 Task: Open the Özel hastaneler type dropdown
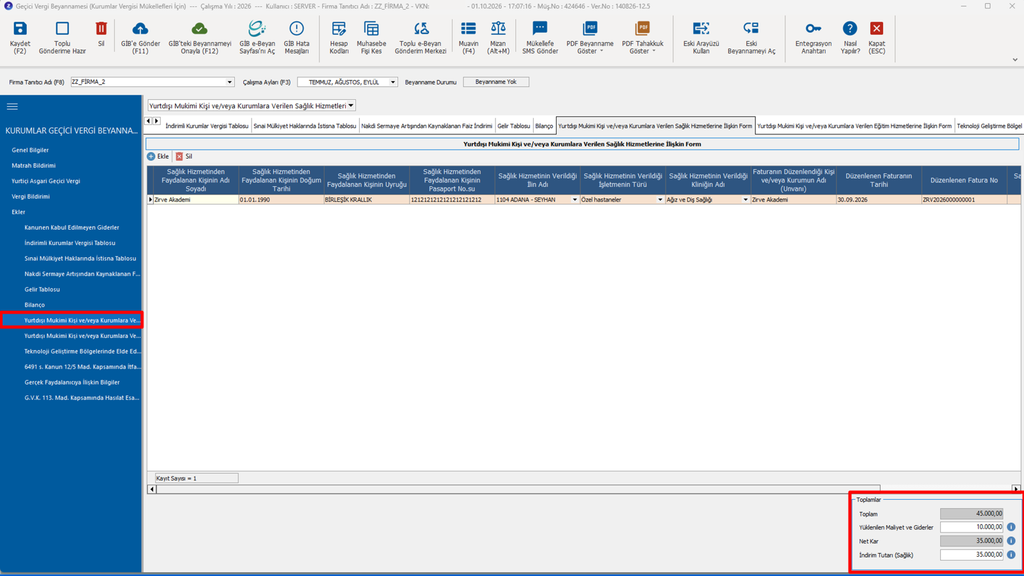click(660, 200)
